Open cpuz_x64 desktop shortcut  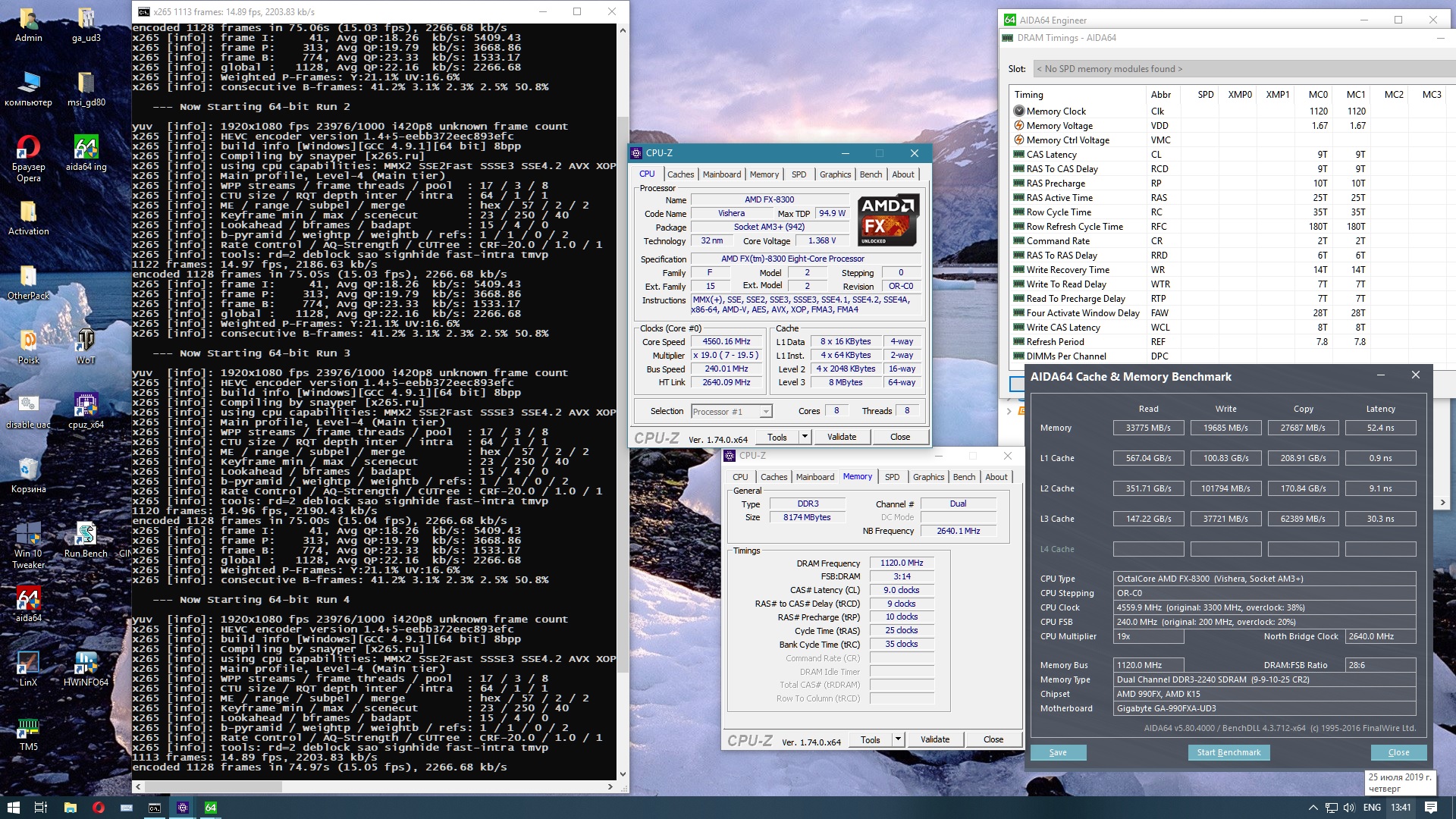coord(86,406)
